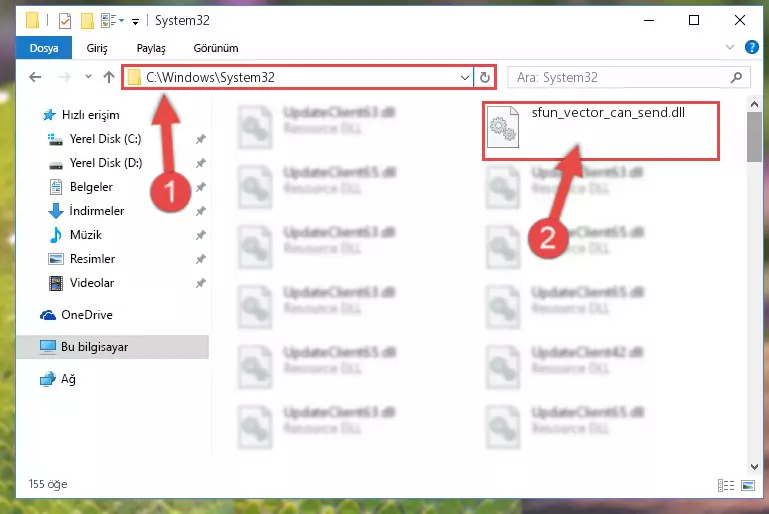Click the pin icon beside Yerel Disk (D:)
The height and width of the screenshot is (514, 769).
tap(200, 163)
